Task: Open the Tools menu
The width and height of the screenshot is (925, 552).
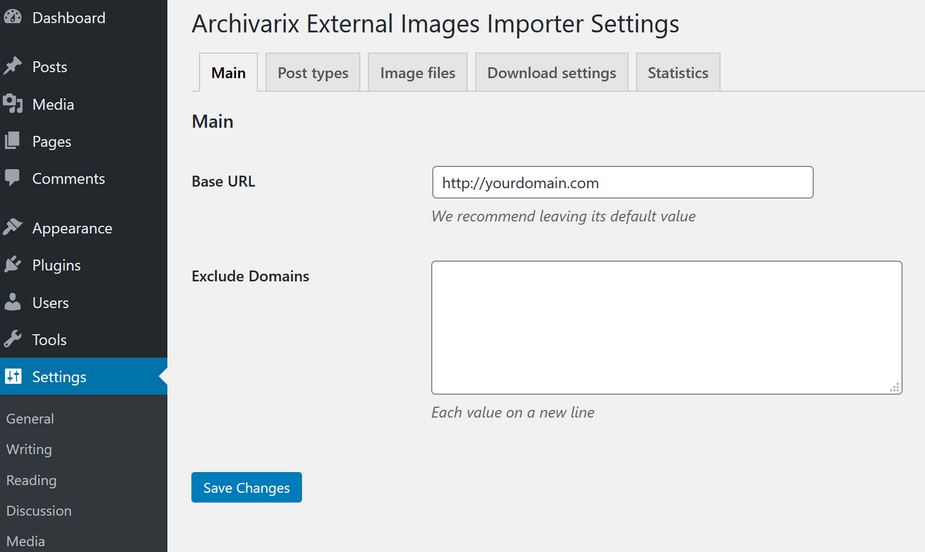Action: [84, 340]
